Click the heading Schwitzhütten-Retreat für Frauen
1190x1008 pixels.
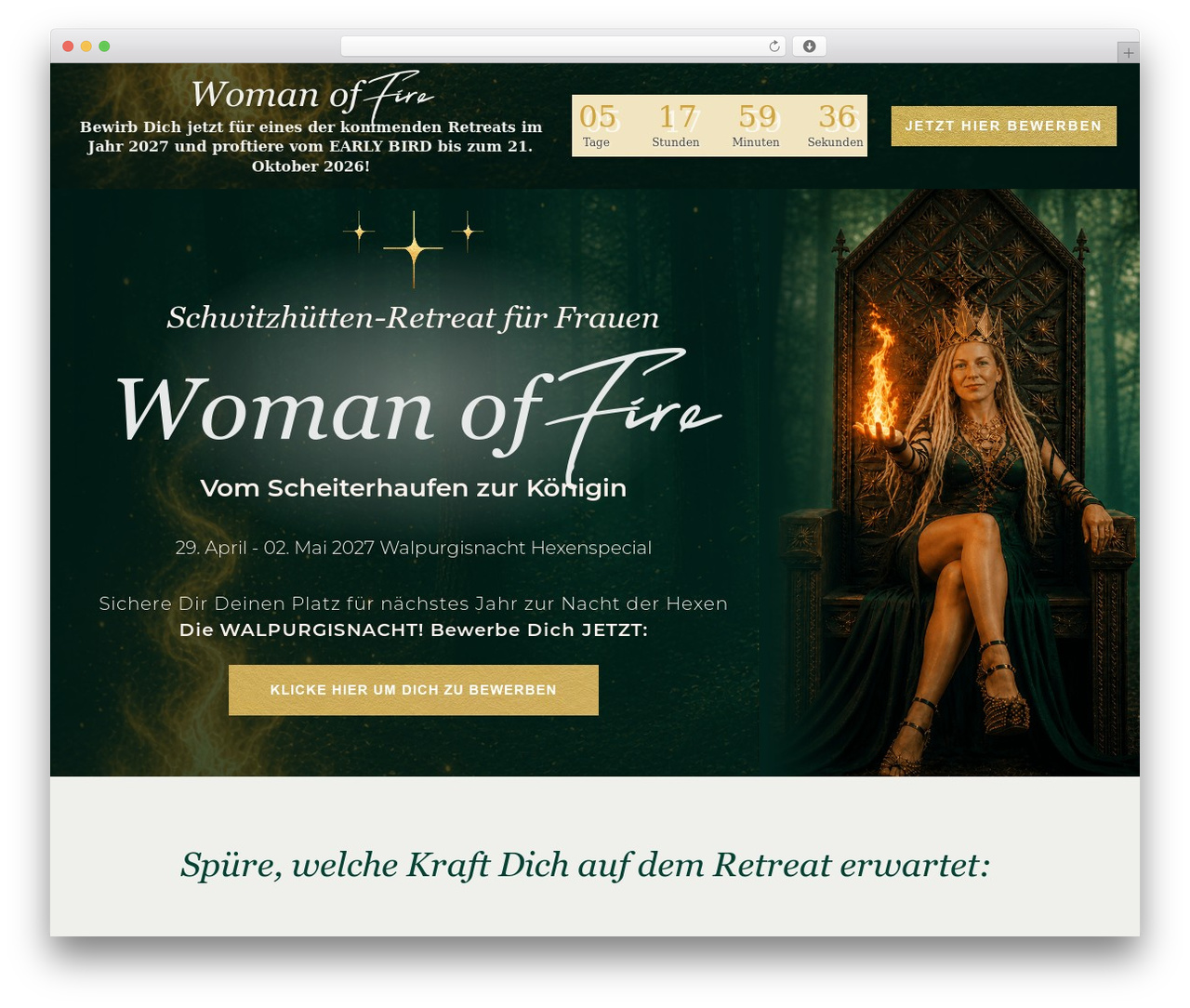[x=413, y=317]
